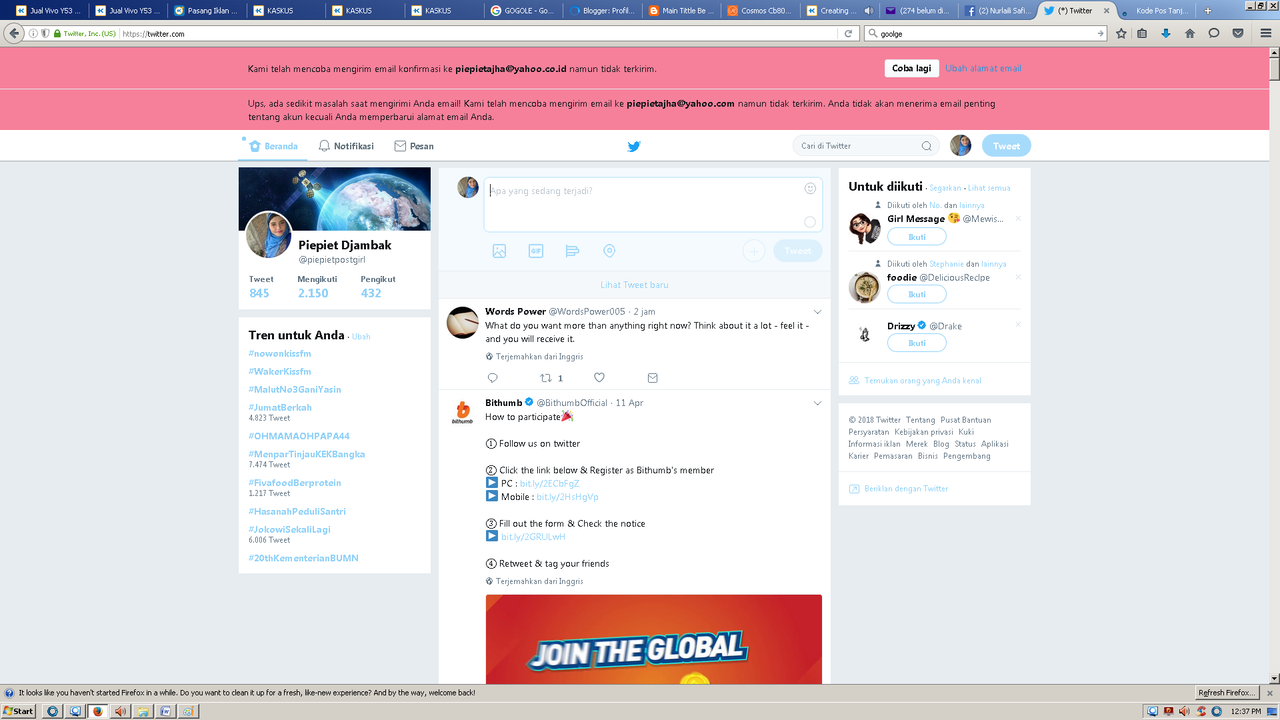Switch to GOGOLE browser tab
This screenshot has width=1280, height=720.
coord(525,10)
